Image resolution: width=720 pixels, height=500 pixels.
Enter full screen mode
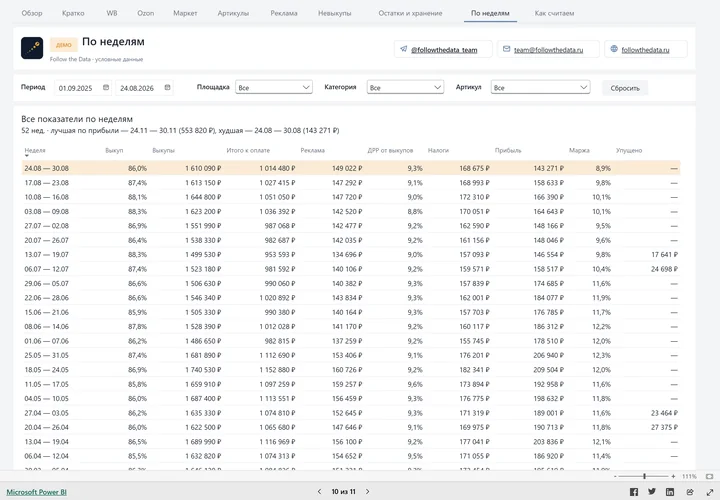click(x=709, y=492)
